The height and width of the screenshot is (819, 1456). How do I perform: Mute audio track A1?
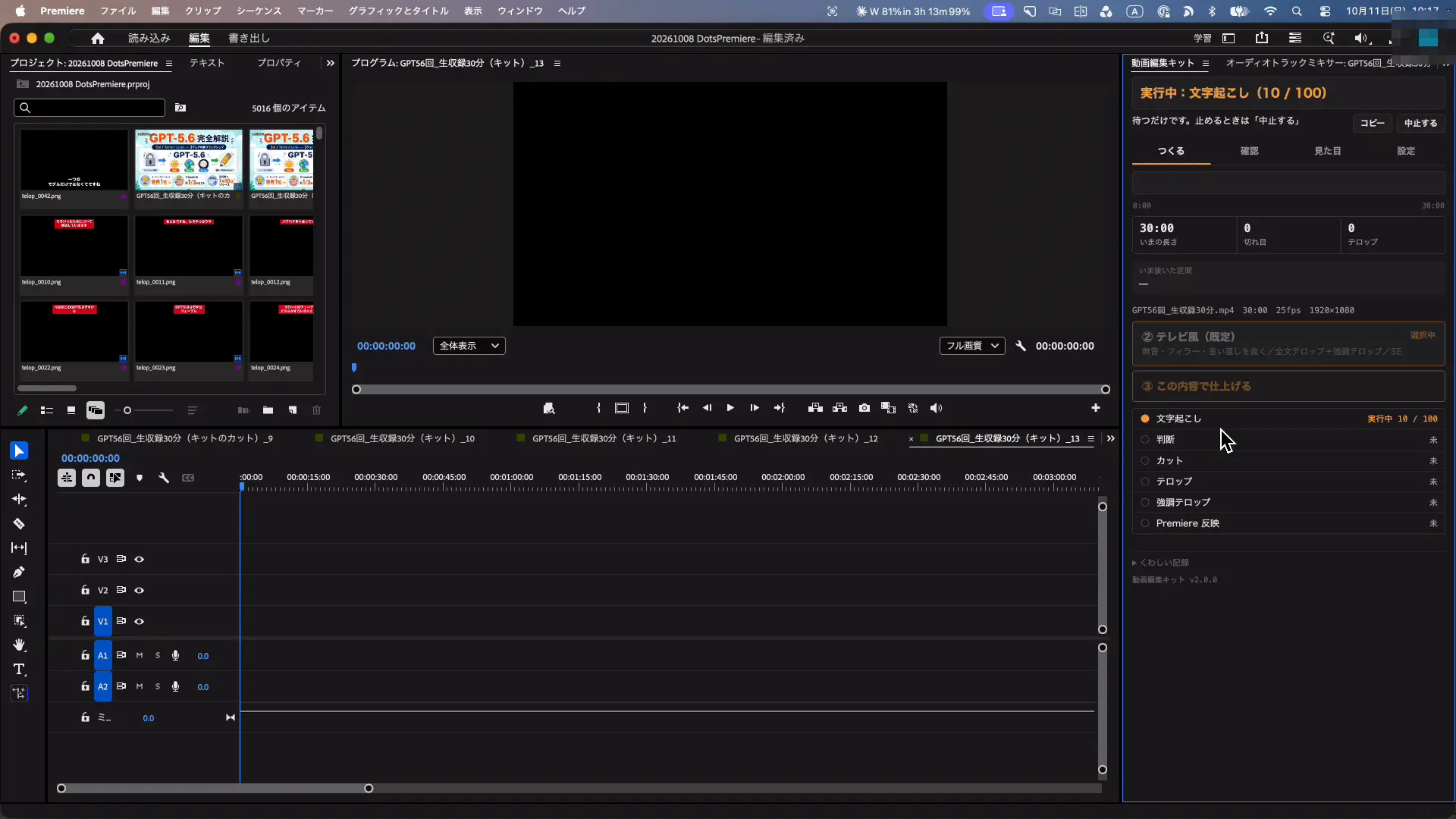point(140,656)
